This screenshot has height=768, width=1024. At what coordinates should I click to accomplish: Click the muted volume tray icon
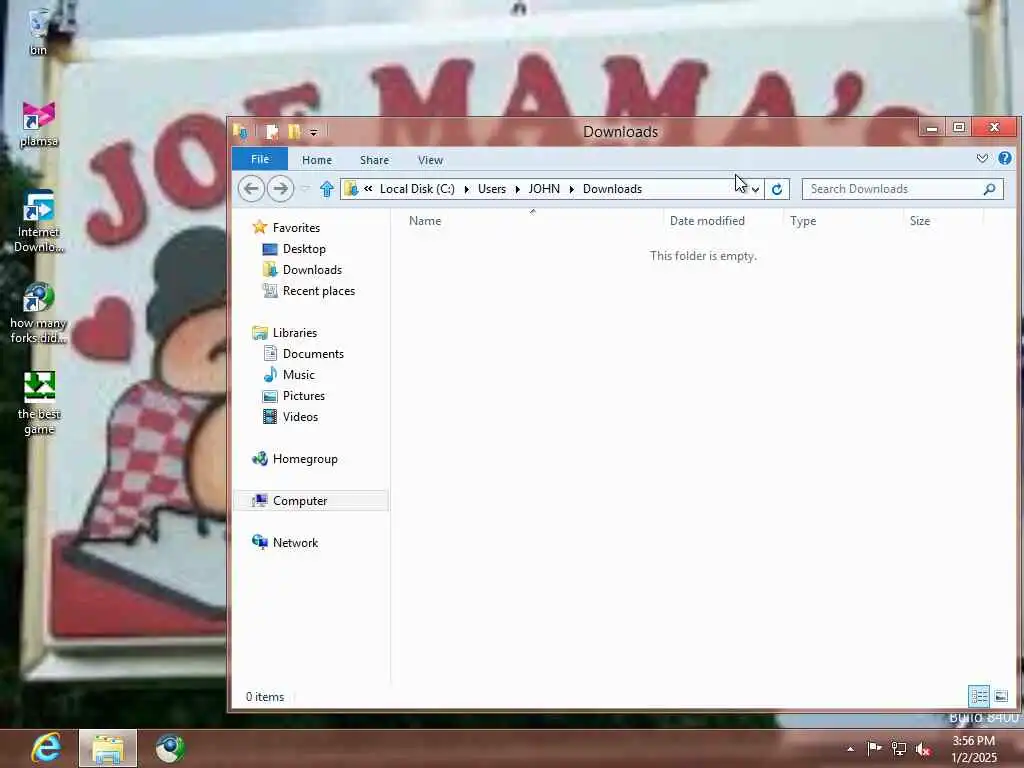[923, 749]
